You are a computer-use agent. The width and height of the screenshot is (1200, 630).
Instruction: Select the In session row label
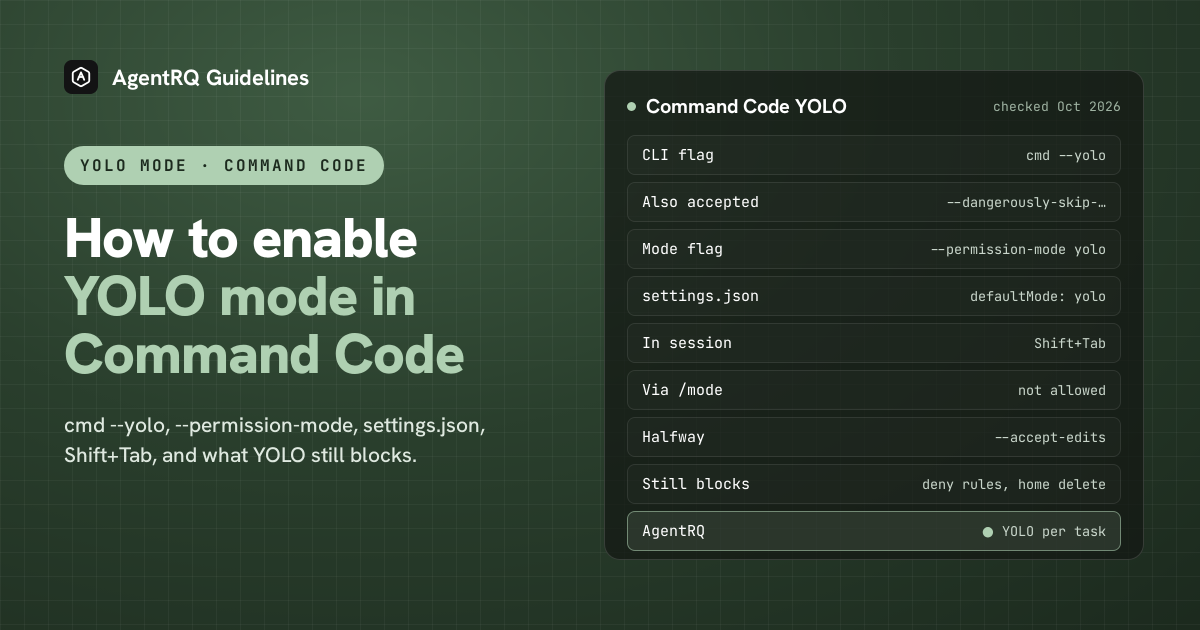click(687, 343)
